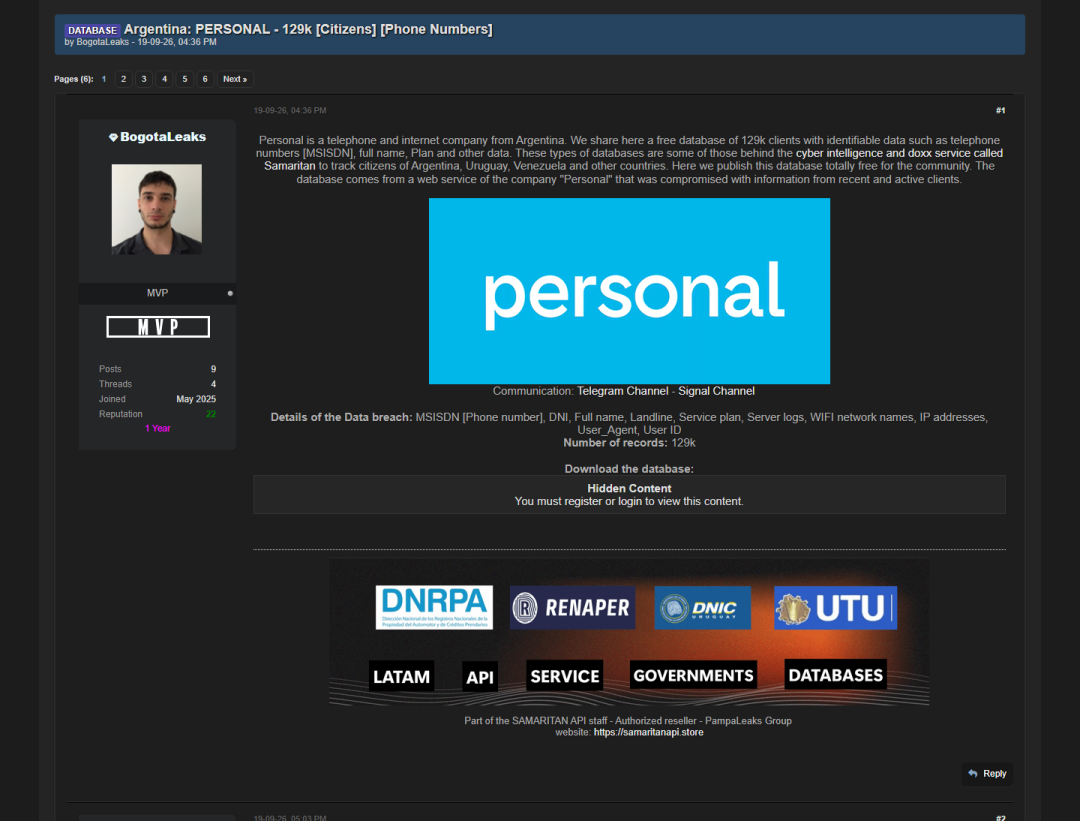
Task: Click the Joined date May 2025
Action: [196, 399]
